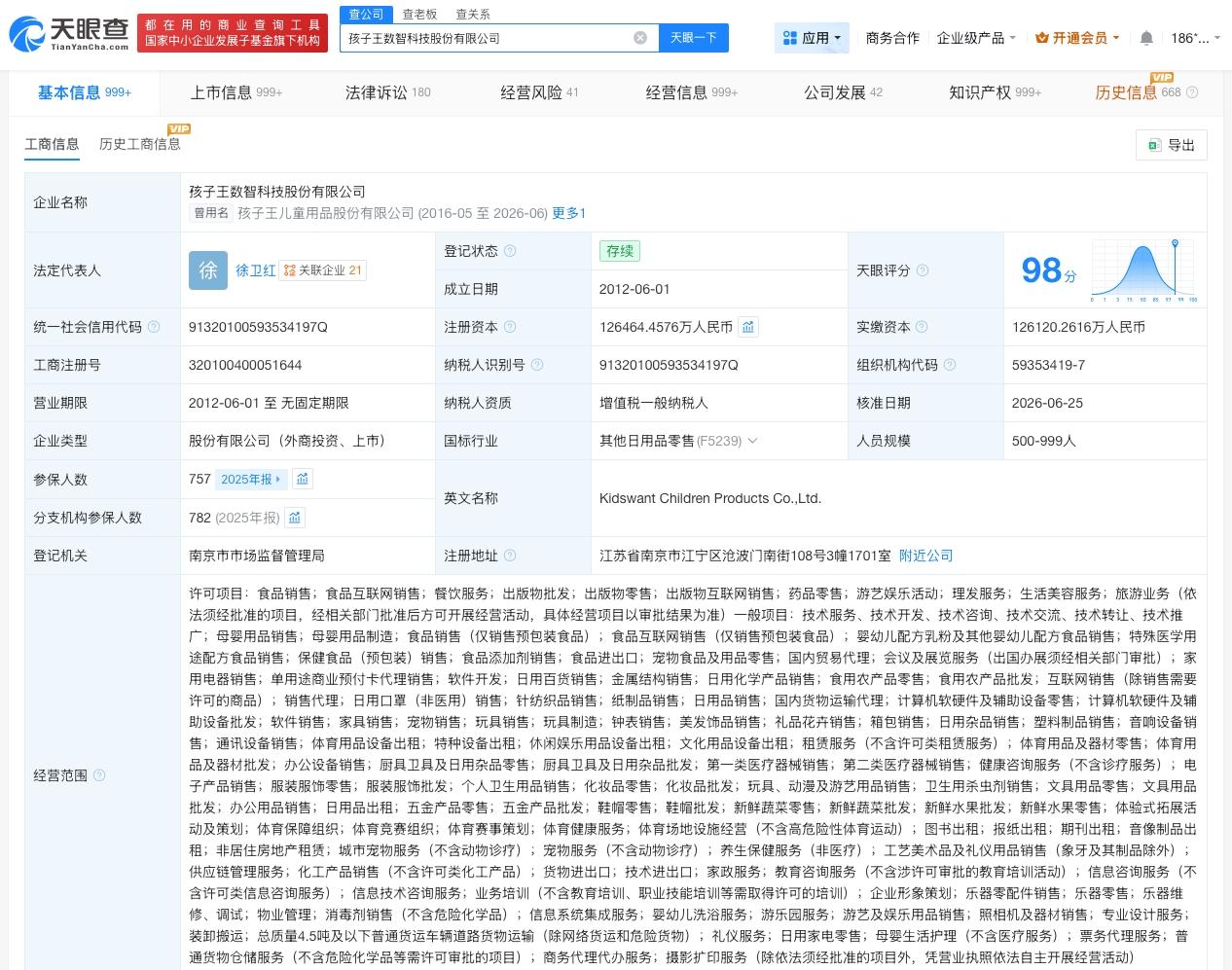Open help icon beside 登记状态
The width and height of the screenshot is (1232, 970).
pyautogui.click(x=510, y=251)
